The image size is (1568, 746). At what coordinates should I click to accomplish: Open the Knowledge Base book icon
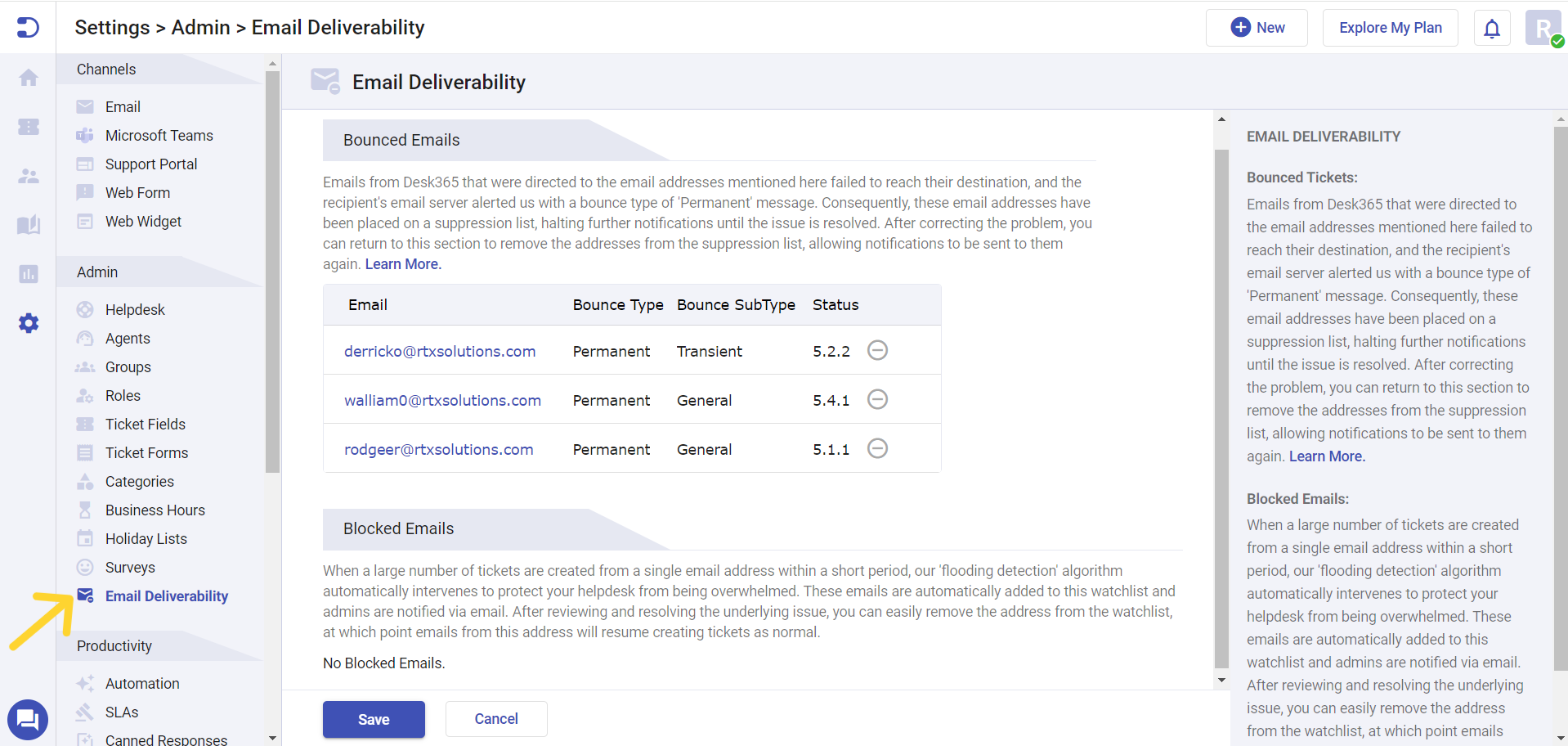point(29,225)
